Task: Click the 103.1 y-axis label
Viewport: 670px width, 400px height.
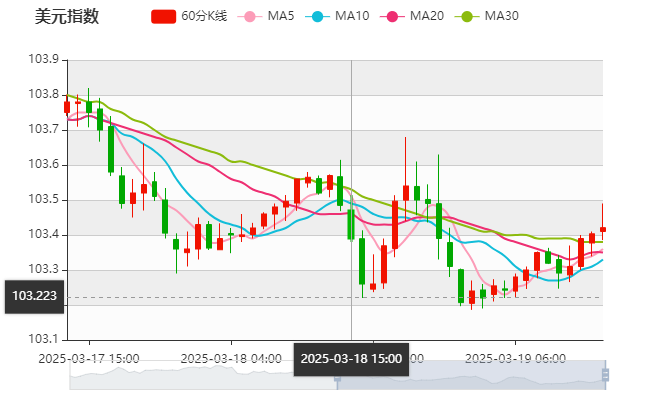Action: (41, 339)
